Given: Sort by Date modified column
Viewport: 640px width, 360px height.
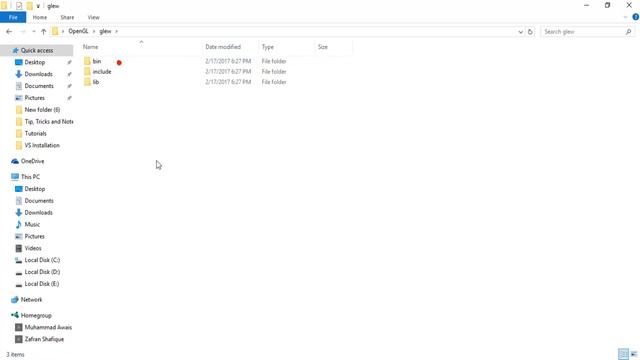Looking at the screenshot, I should pos(223,47).
